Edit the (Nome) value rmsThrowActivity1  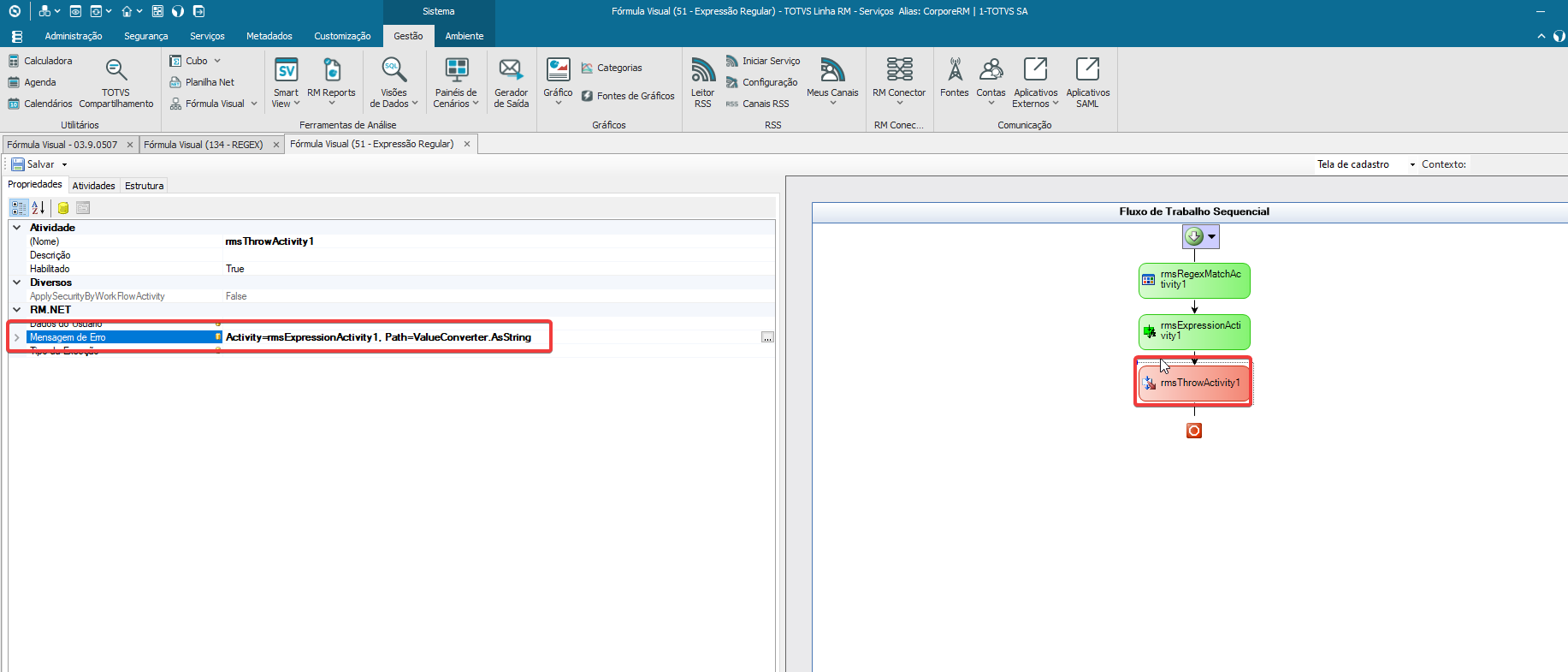(499, 241)
